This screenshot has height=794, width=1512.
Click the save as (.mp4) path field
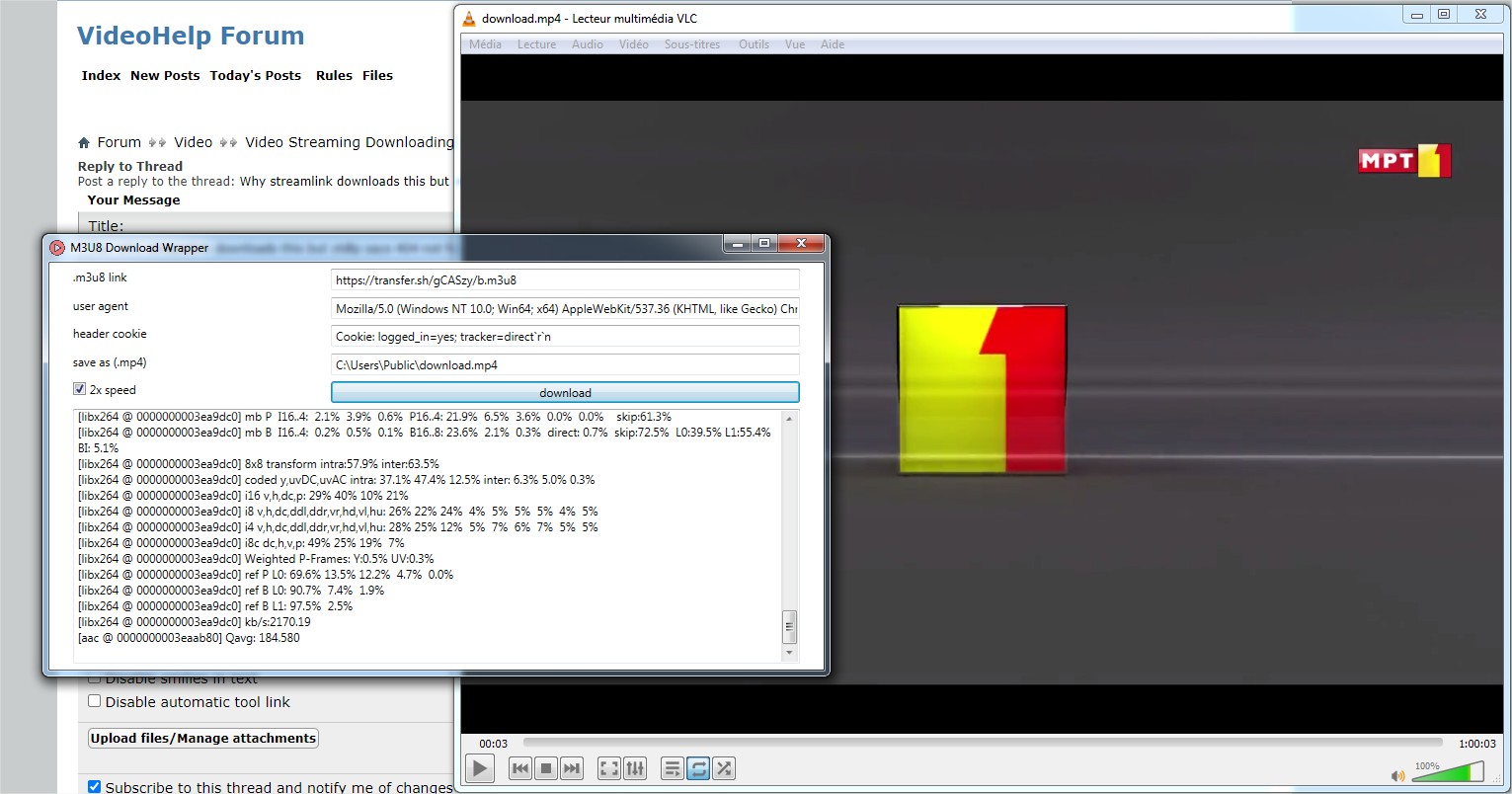[565, 365]
